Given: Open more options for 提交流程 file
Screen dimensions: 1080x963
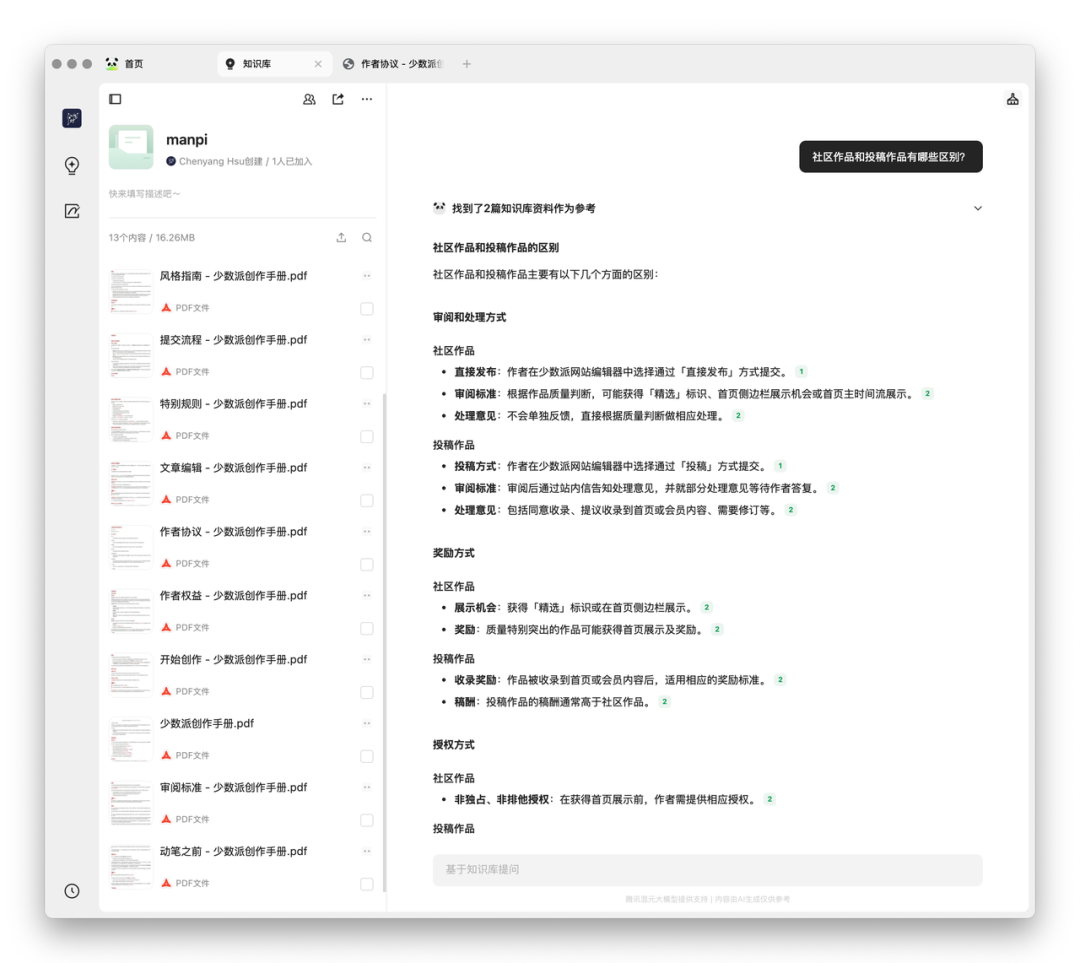Looking at the screenshot, I should [x=367, y=340].
